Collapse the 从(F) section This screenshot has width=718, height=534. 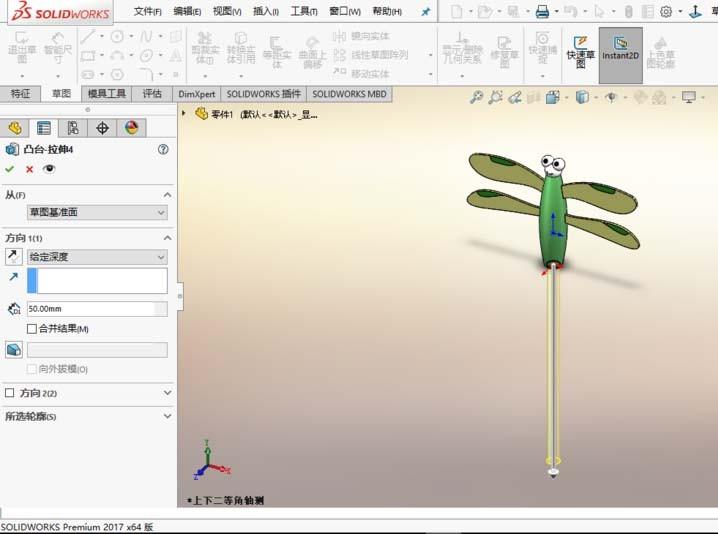pos(168,195)
